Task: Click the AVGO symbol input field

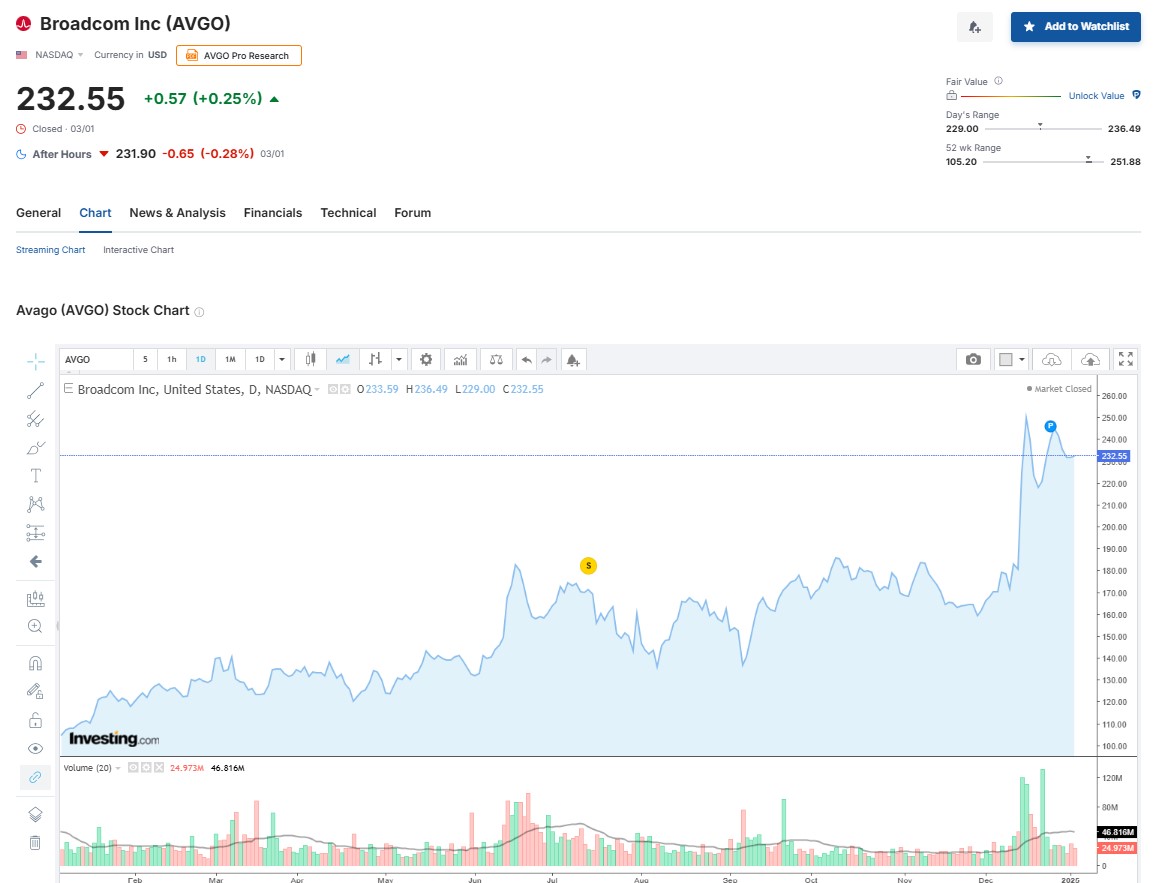Action: coord(96,359)
